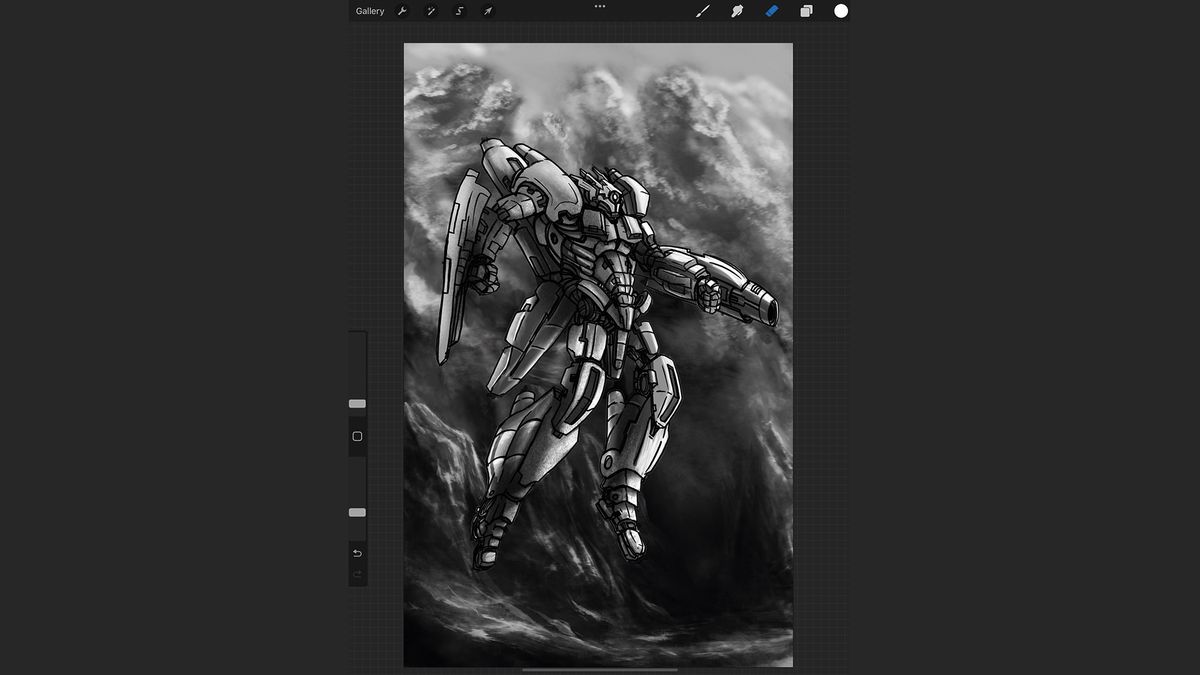Tap the opacity slider at sidebar bottom
This screenshot has height=675, width=1200.
(x=357, y=512)
